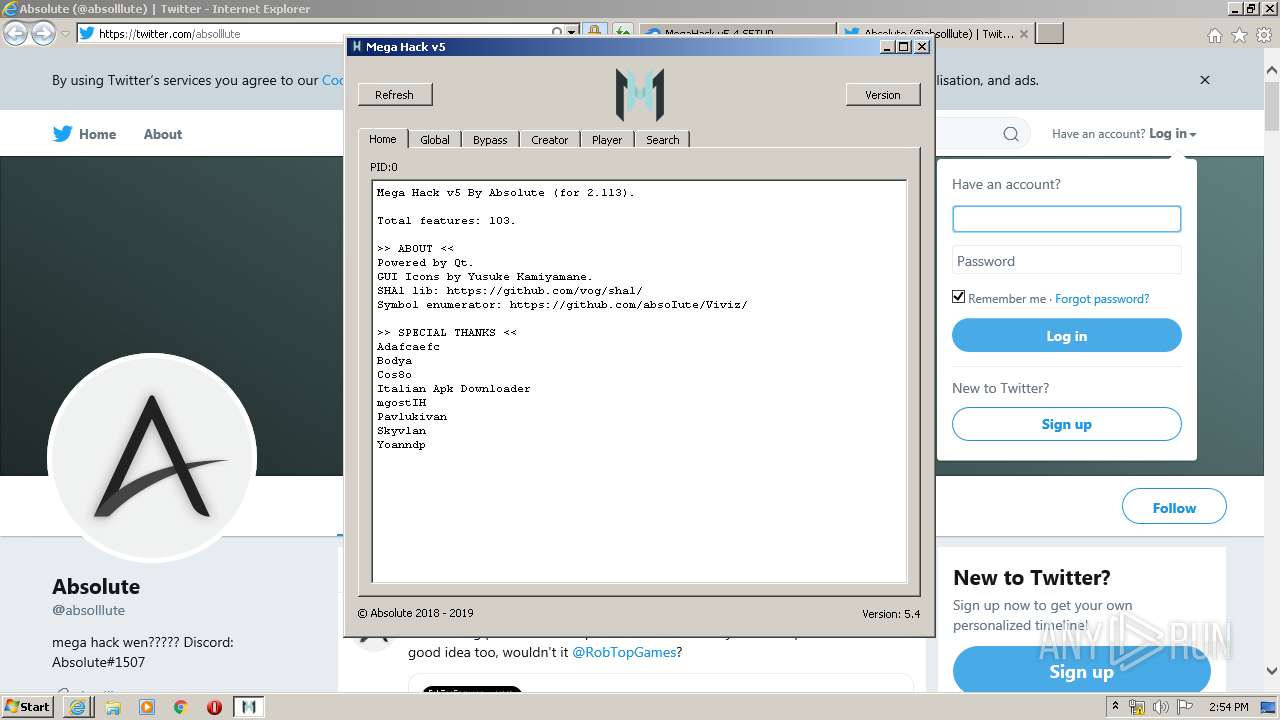Screen dimensions: 1280x720
Task: Open the About link in Twitter header
Action: coord(162,134)
